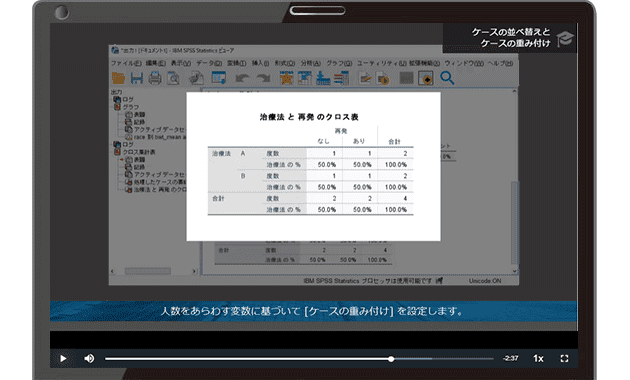The height and width of the screenshot is (380, 630).
Task: Change the 1x playback speed
Action: click(538, 358)
